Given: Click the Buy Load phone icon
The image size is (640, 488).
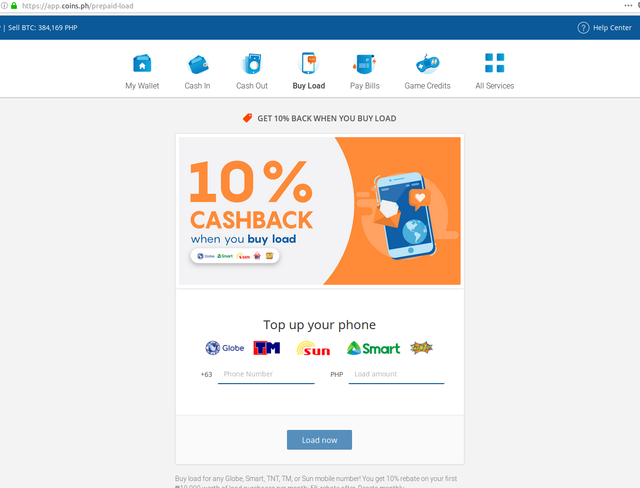Looking at the screenshot, I should (x=309, y=63).
